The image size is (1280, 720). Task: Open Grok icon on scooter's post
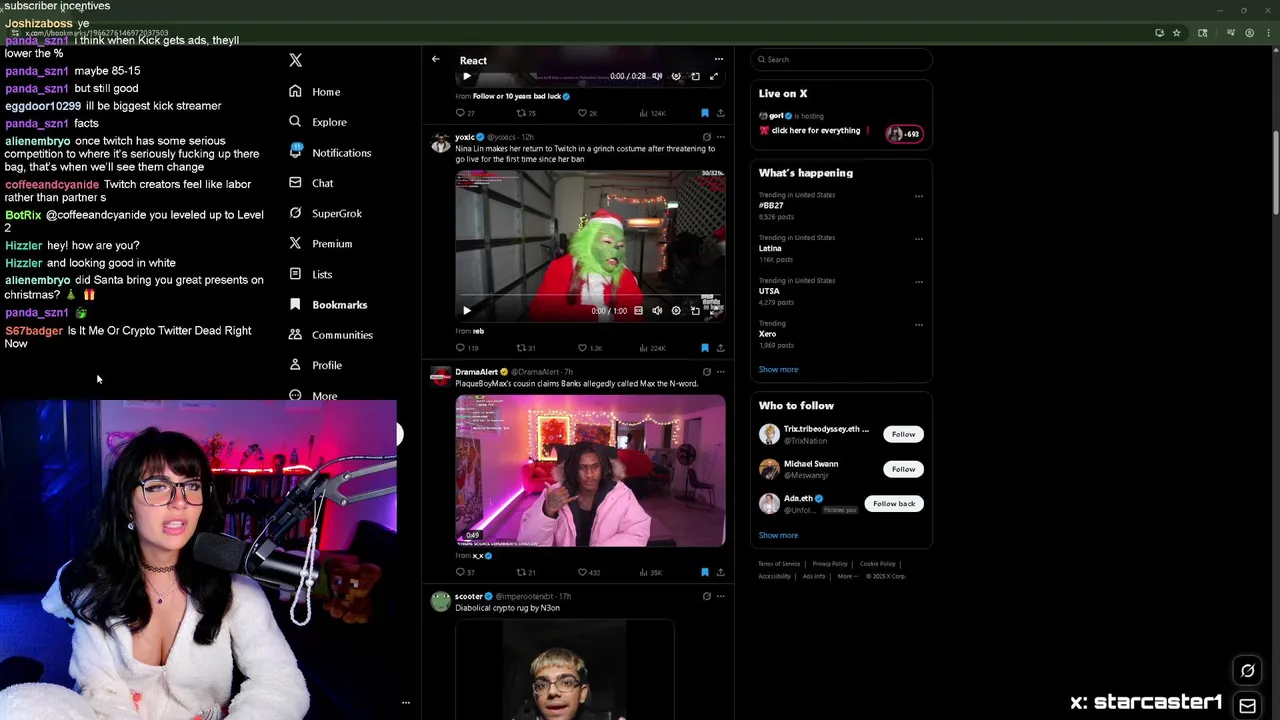pyautogui.click(x=706, y=596)
